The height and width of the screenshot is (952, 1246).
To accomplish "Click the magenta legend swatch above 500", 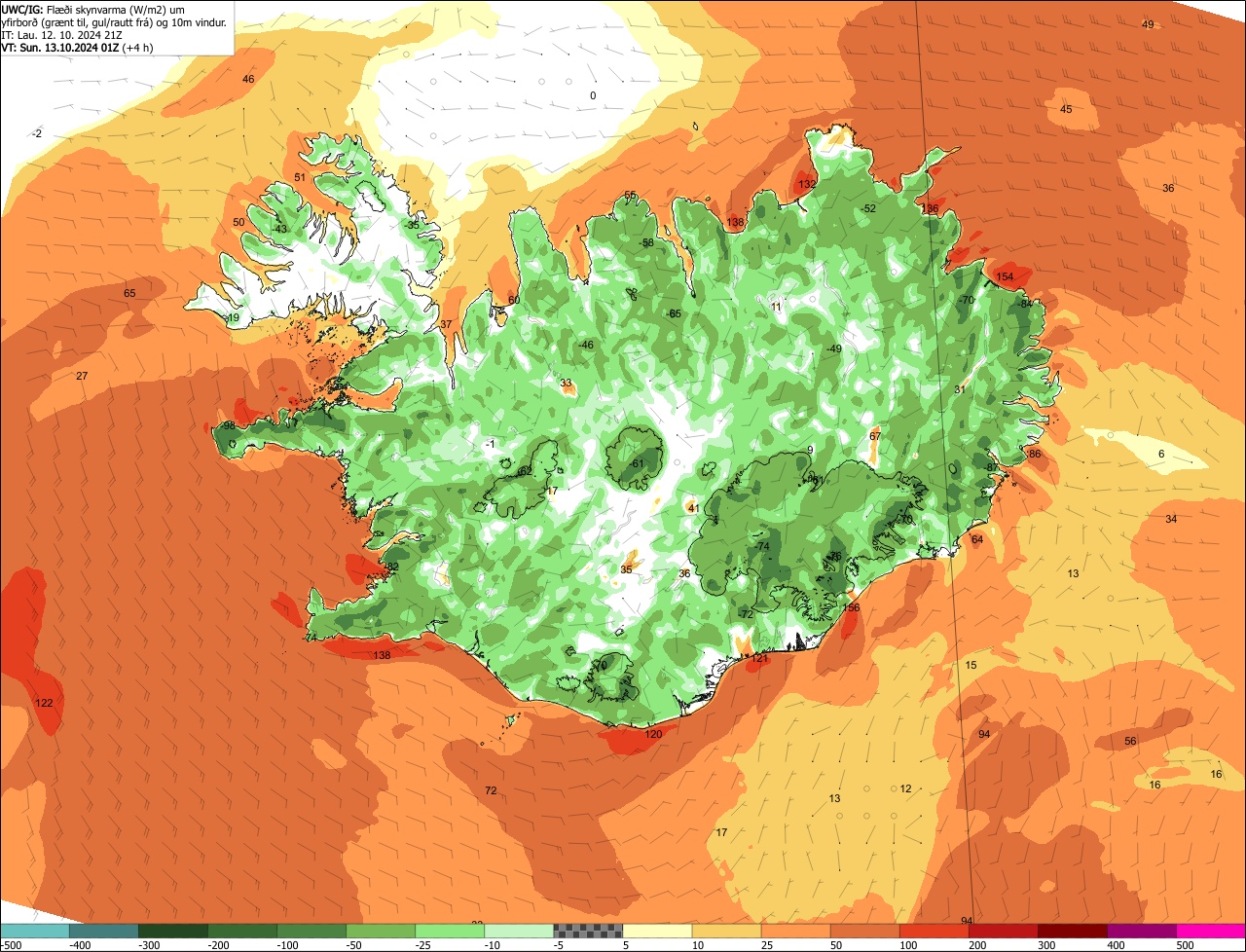I will (x=1211, y=931).
